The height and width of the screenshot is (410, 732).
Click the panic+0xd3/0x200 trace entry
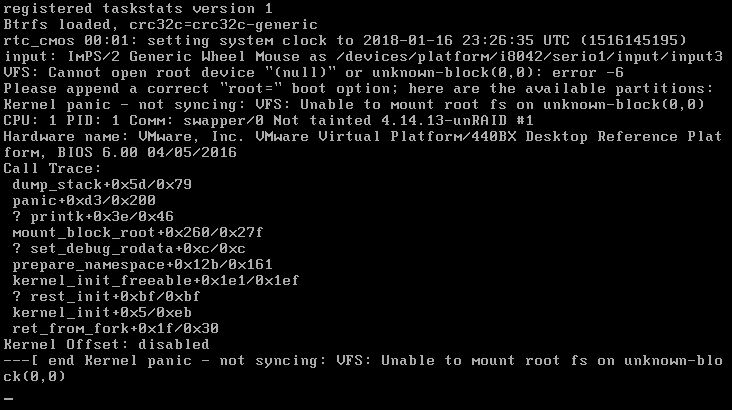point(84,200)
